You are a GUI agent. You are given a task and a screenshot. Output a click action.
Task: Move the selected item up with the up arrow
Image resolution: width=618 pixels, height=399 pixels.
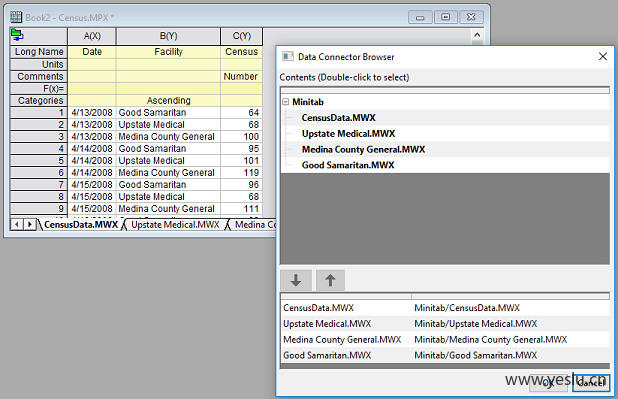point(330,280)
